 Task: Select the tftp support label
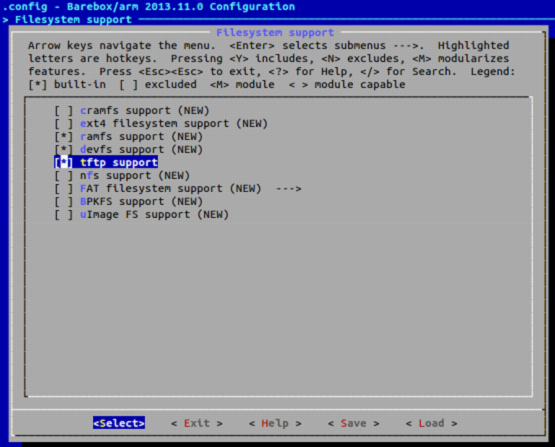point(119,162)
